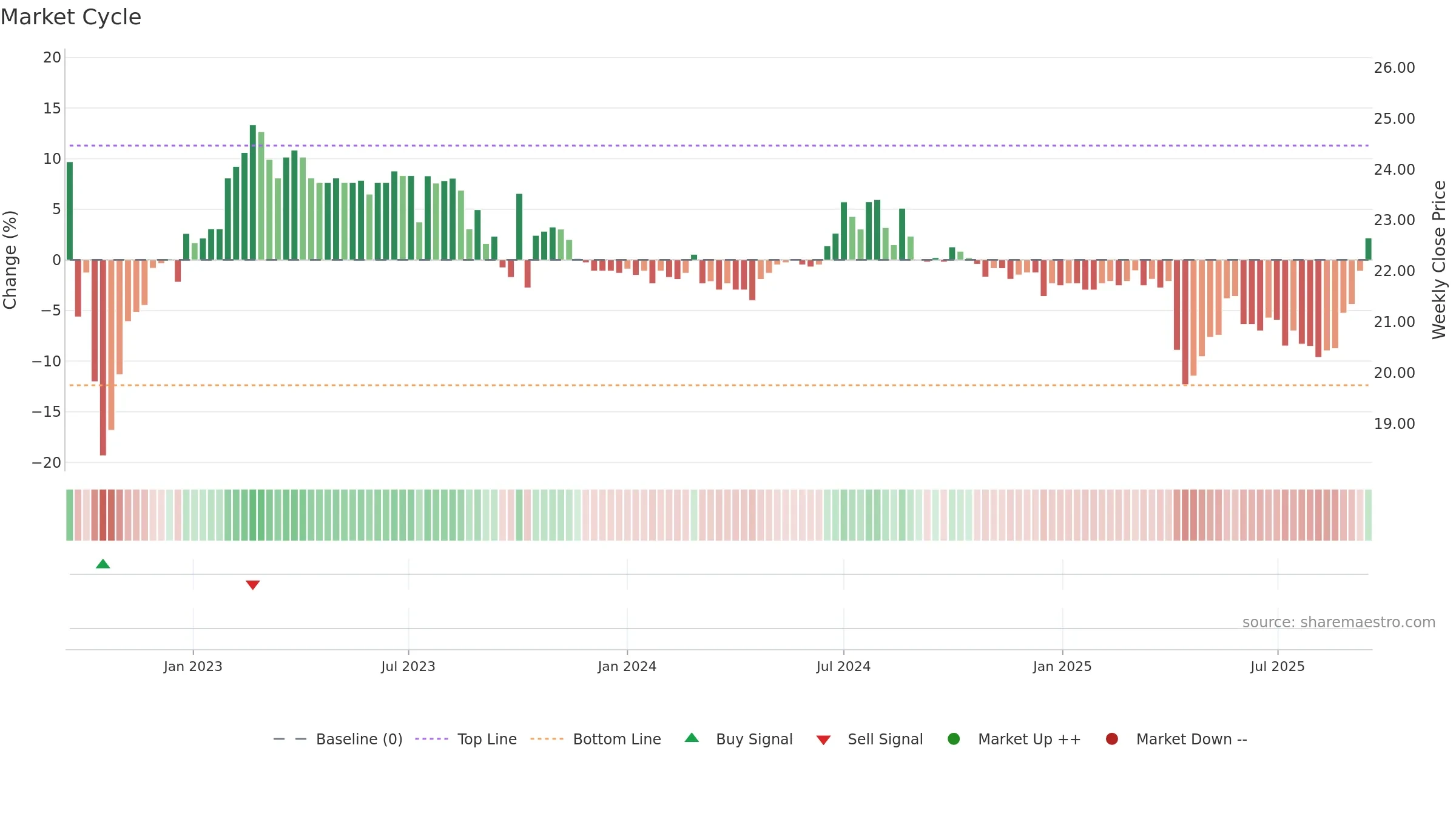Toggle the Top Line legend entry
1456x819 pixels.
coord(466,739)
